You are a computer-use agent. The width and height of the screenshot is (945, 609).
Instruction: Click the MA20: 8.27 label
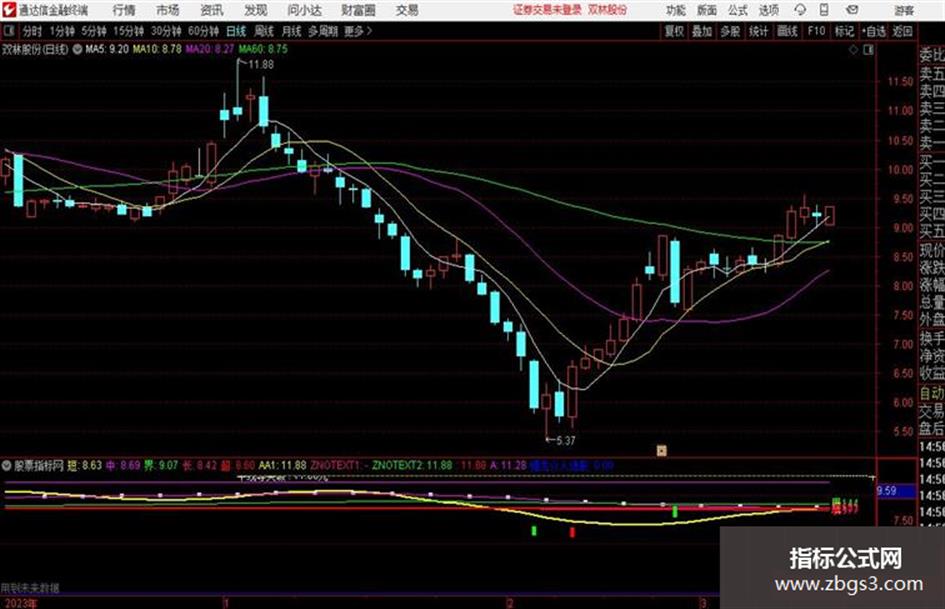click(209, 49)
